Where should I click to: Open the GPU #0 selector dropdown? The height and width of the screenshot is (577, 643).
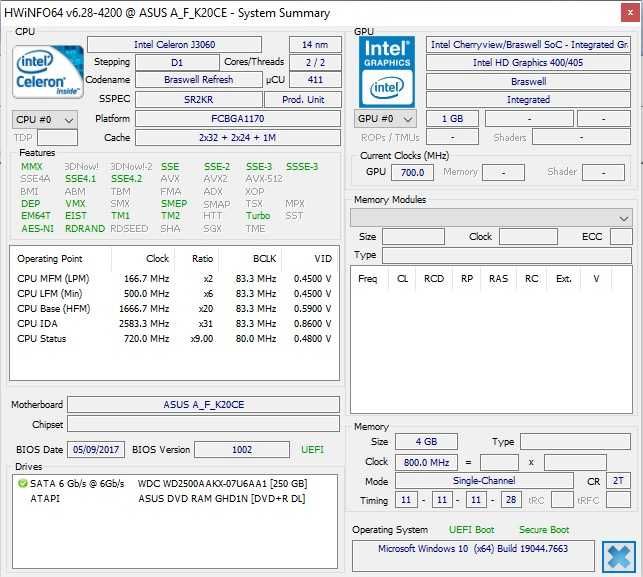pos(385,119)
